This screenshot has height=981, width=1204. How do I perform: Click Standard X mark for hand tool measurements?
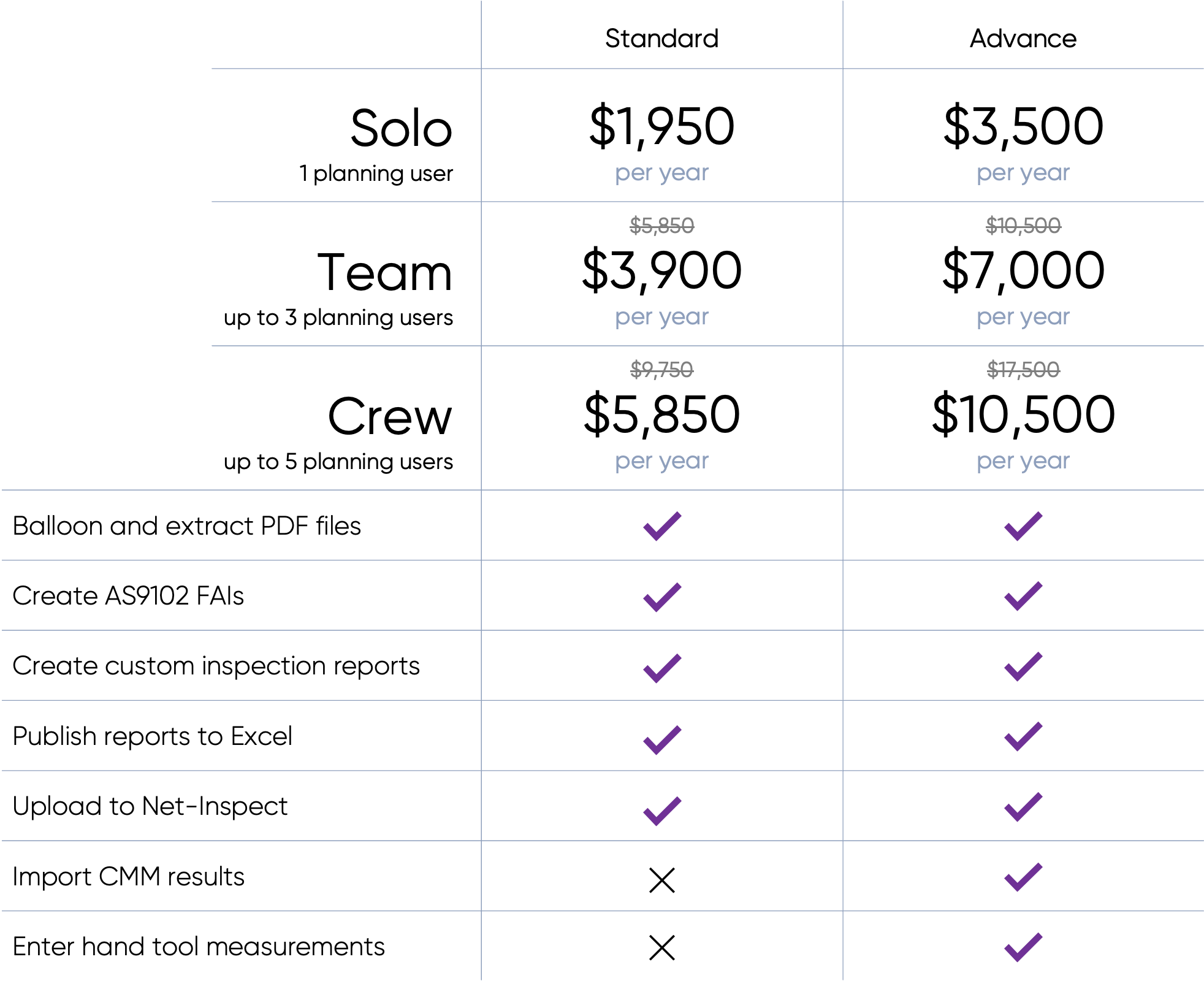pyautogui.click(x=662, y=947)
